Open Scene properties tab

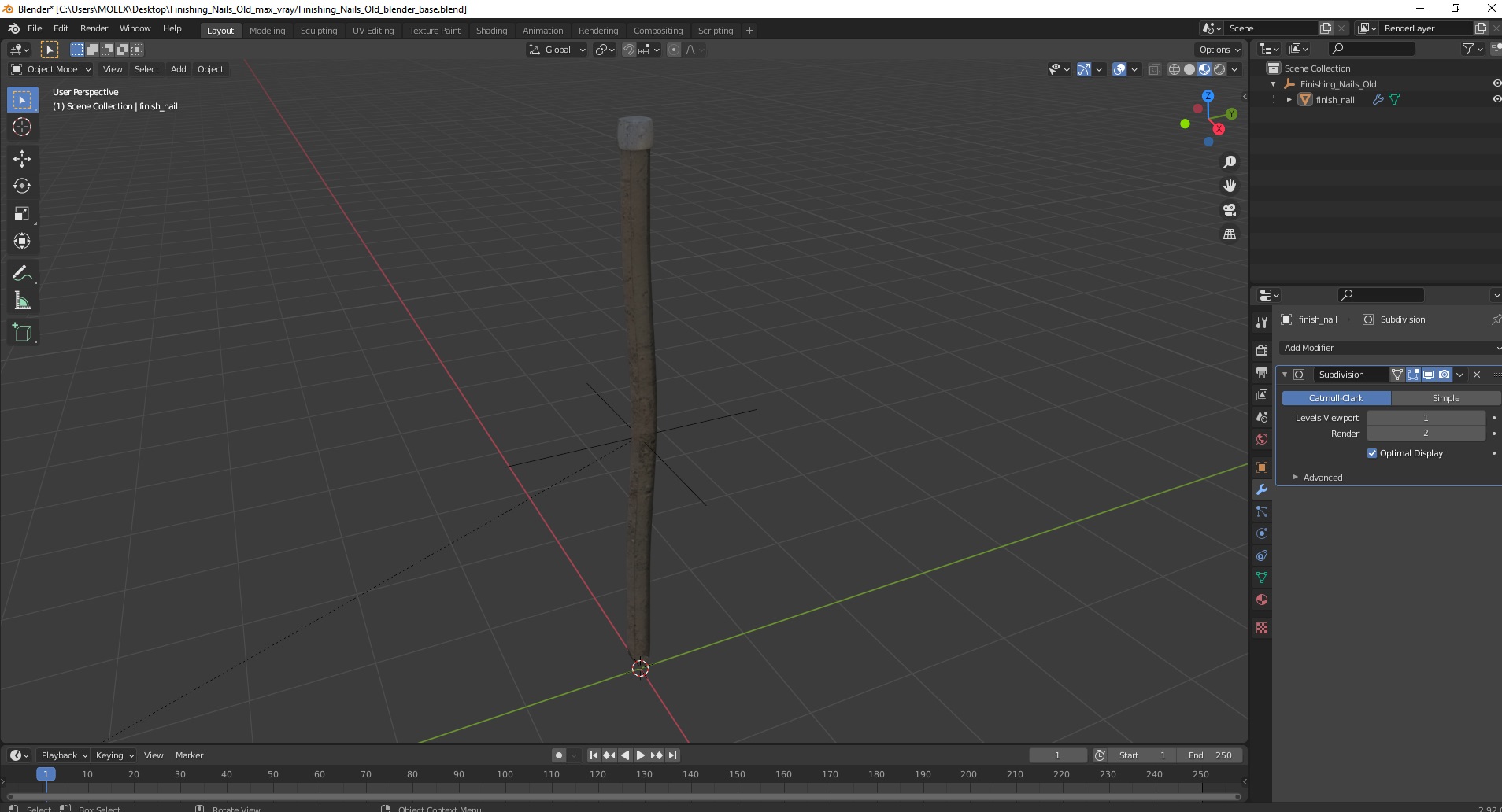click(1262, 417)
